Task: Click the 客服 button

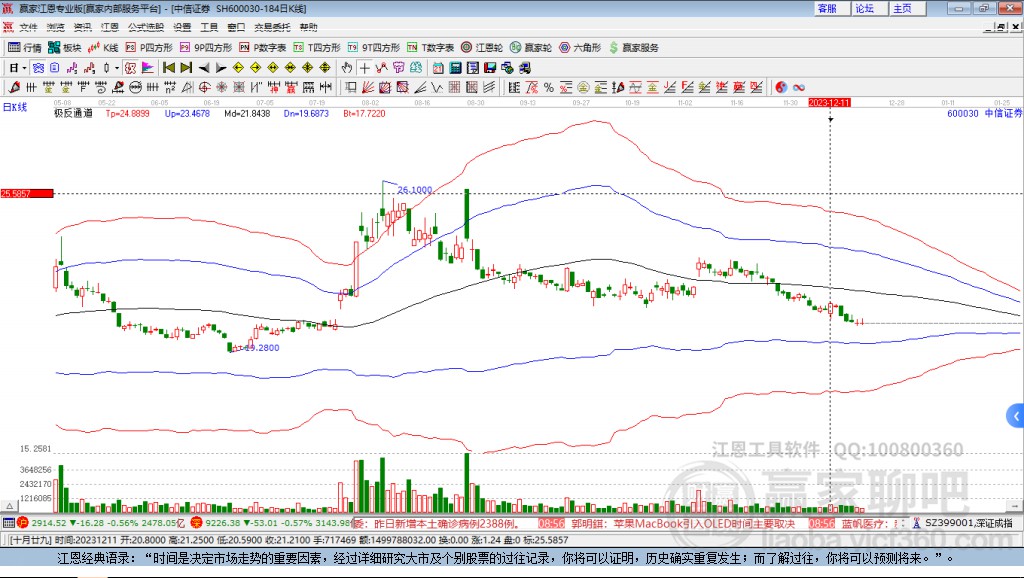Action: click(x=831, y=8)
